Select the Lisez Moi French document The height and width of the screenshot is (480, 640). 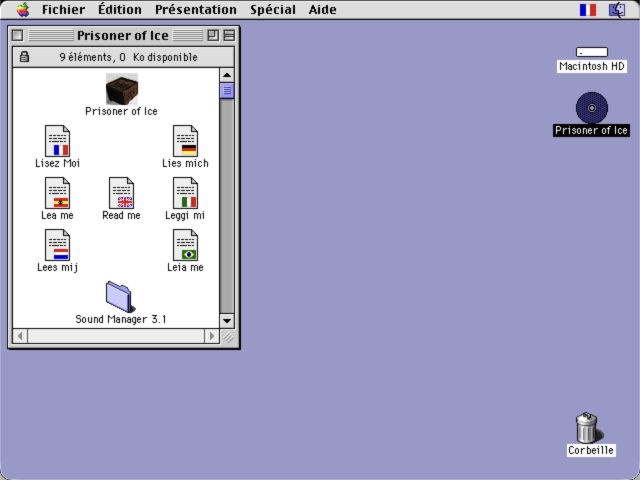[x=57, y=140]
